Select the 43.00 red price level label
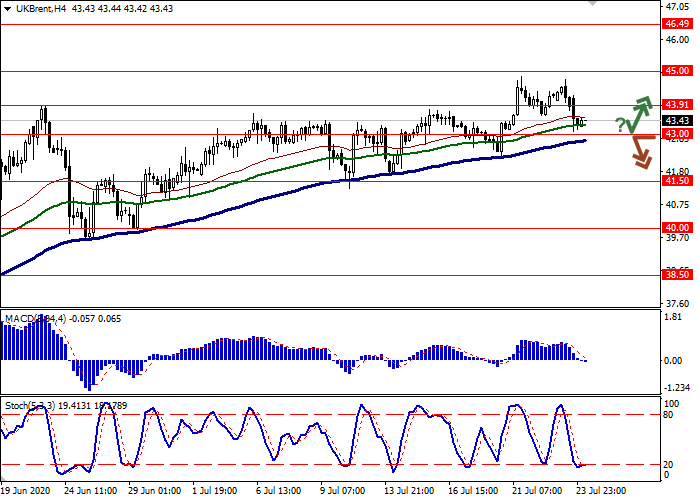 click(677, 134)
